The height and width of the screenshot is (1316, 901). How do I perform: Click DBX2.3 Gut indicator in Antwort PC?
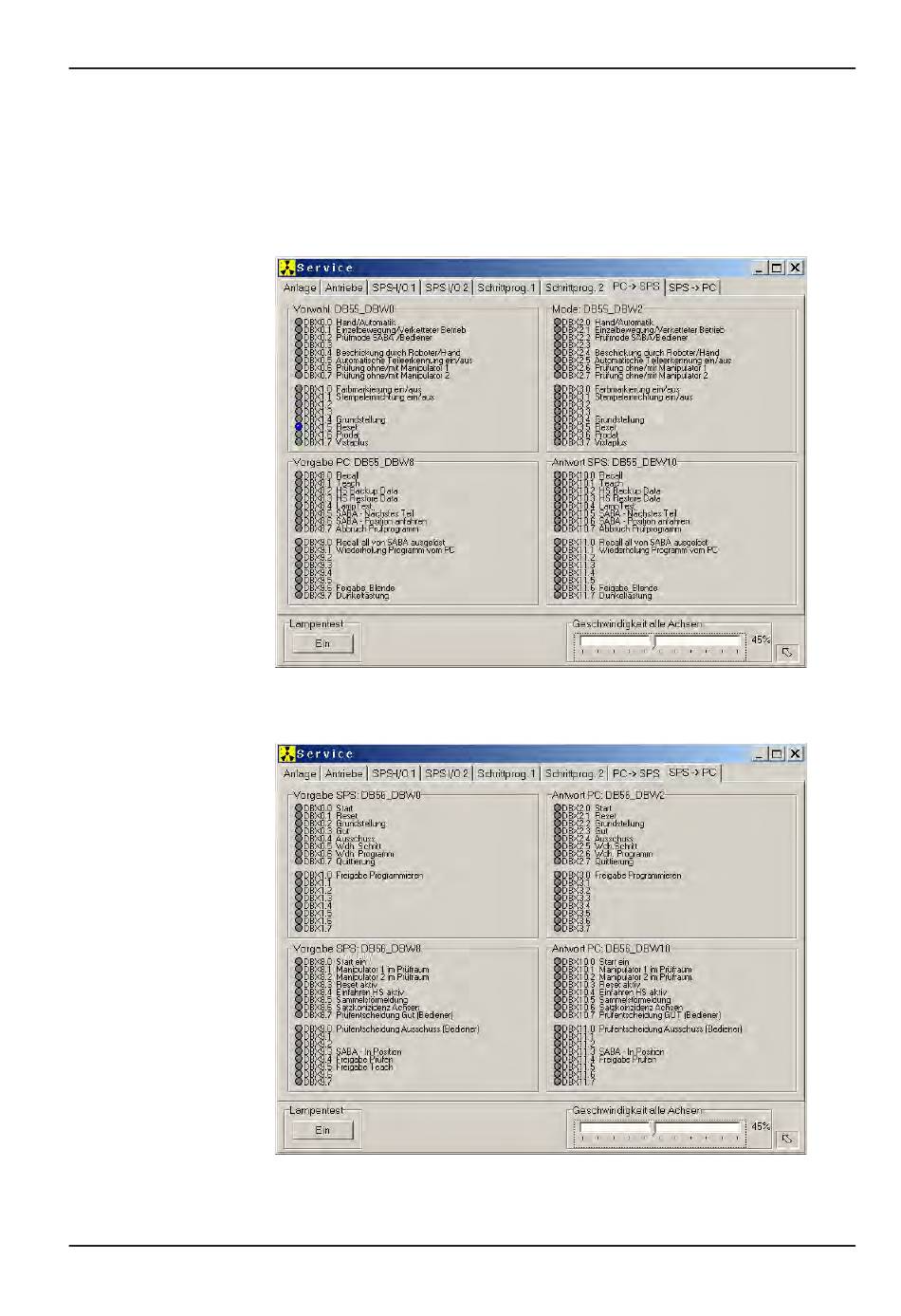558,831
